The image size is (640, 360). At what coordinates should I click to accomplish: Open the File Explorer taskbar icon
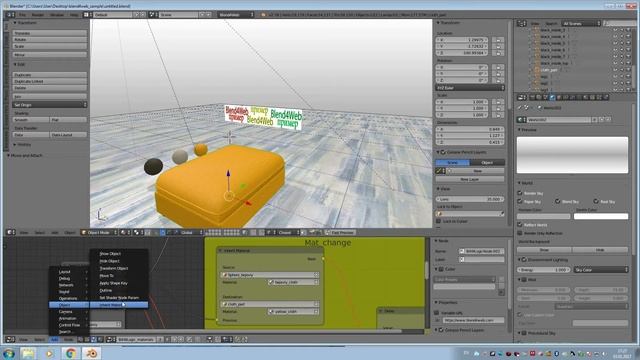click(28, 353)
